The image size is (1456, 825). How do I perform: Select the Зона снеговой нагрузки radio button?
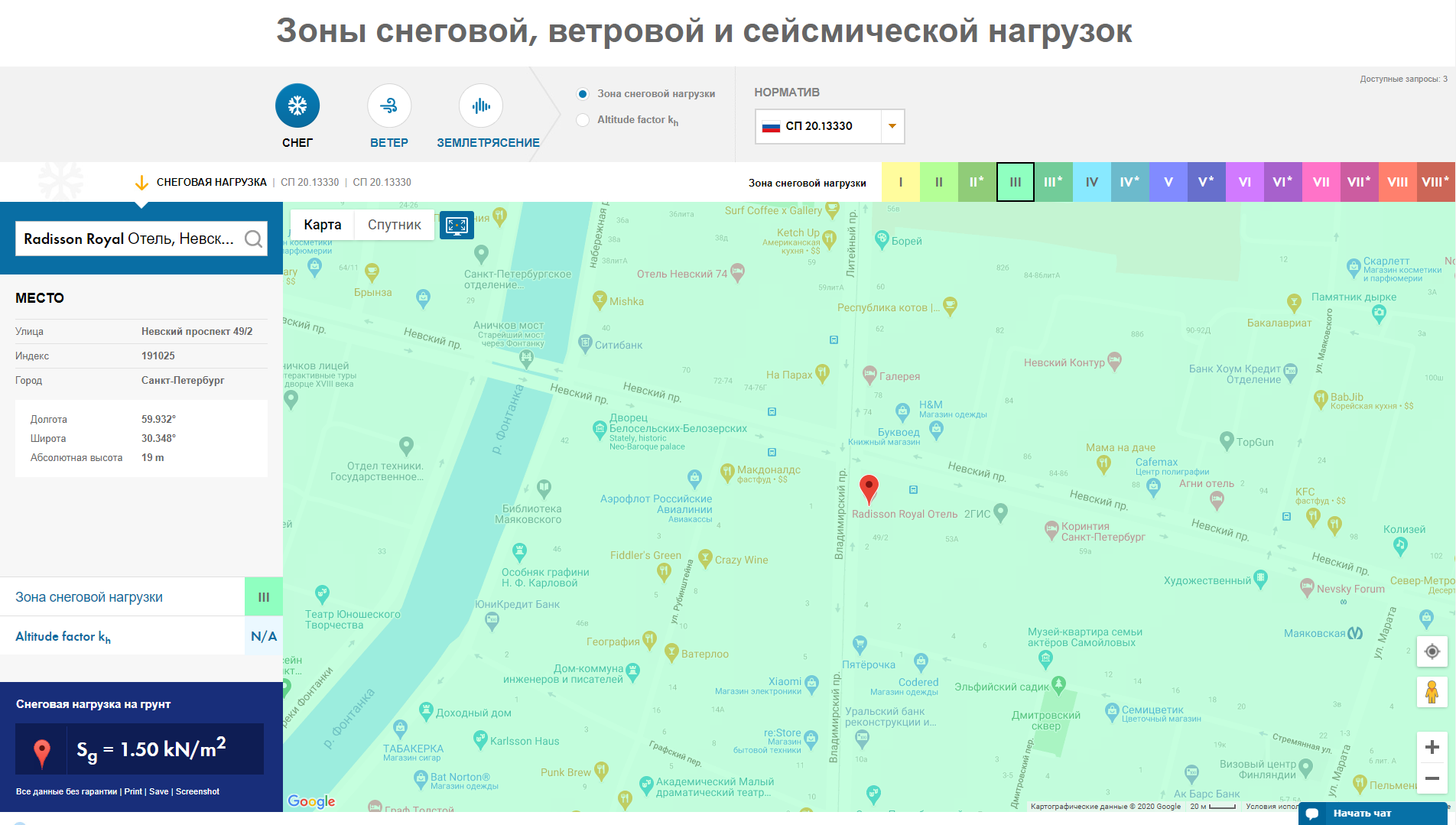583,93
